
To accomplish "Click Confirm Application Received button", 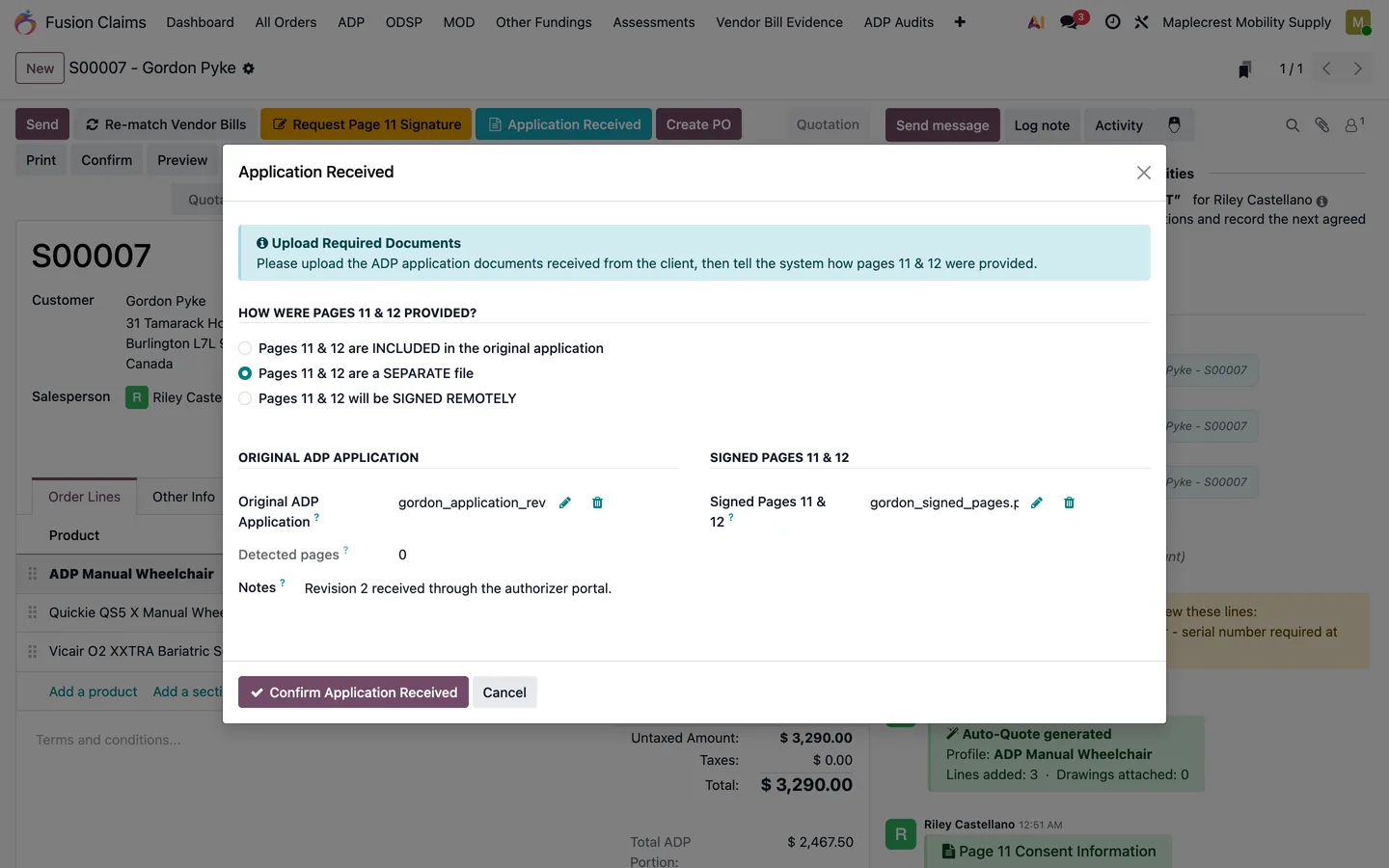I will 353,692.
